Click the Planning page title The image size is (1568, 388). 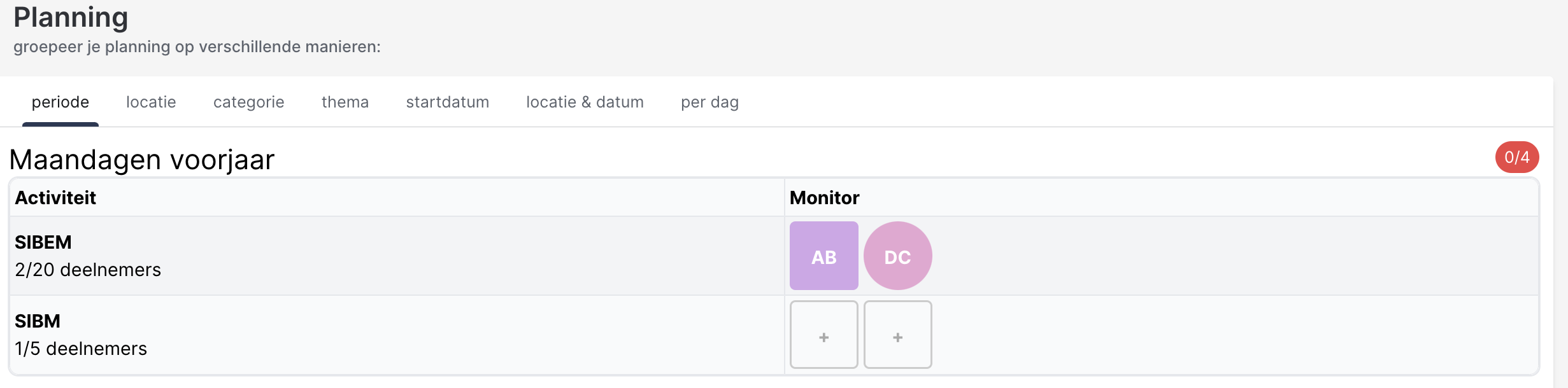[71, 17]
